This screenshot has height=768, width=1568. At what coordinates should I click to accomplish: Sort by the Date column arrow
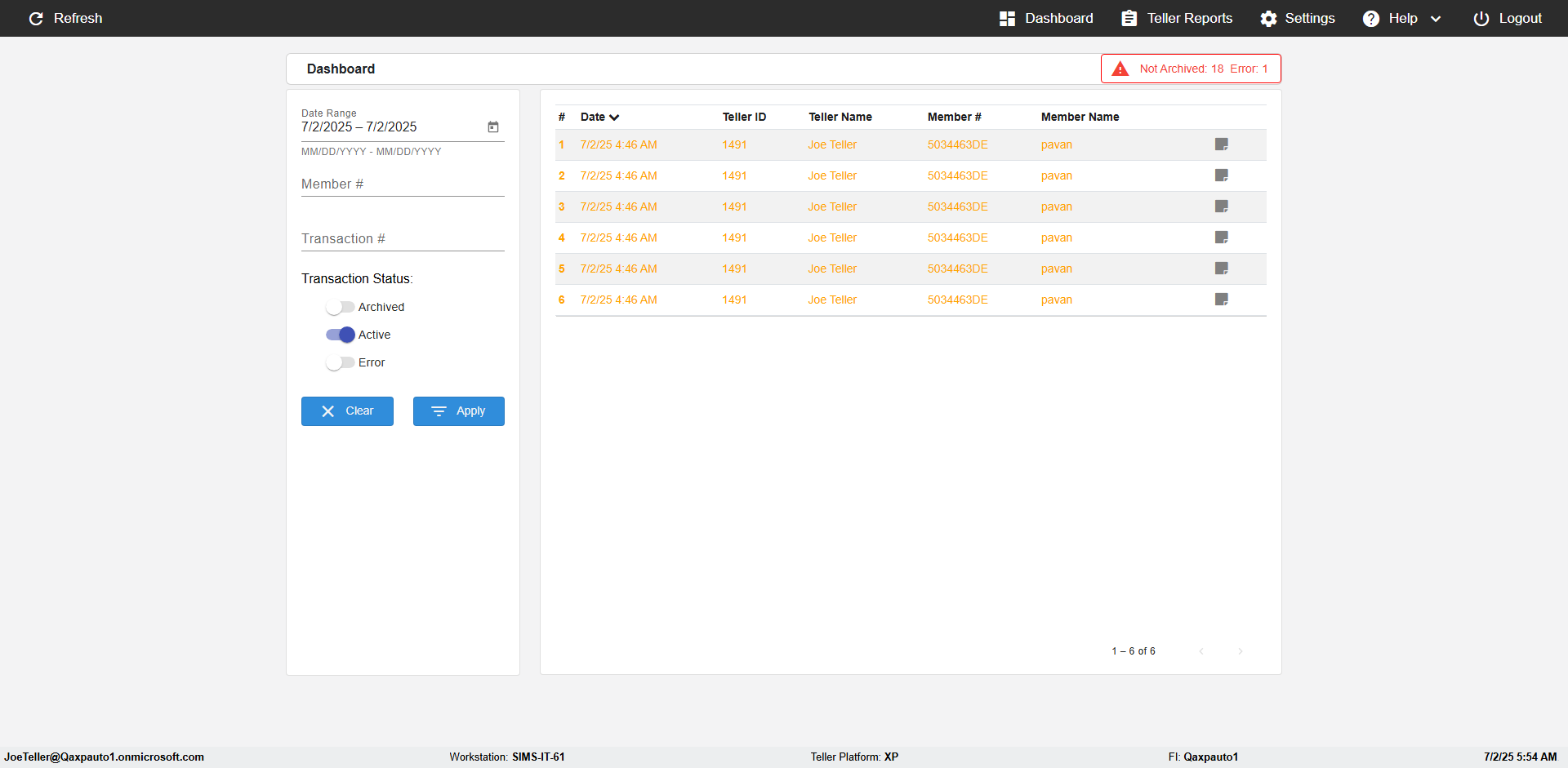[x=614, y=118]
